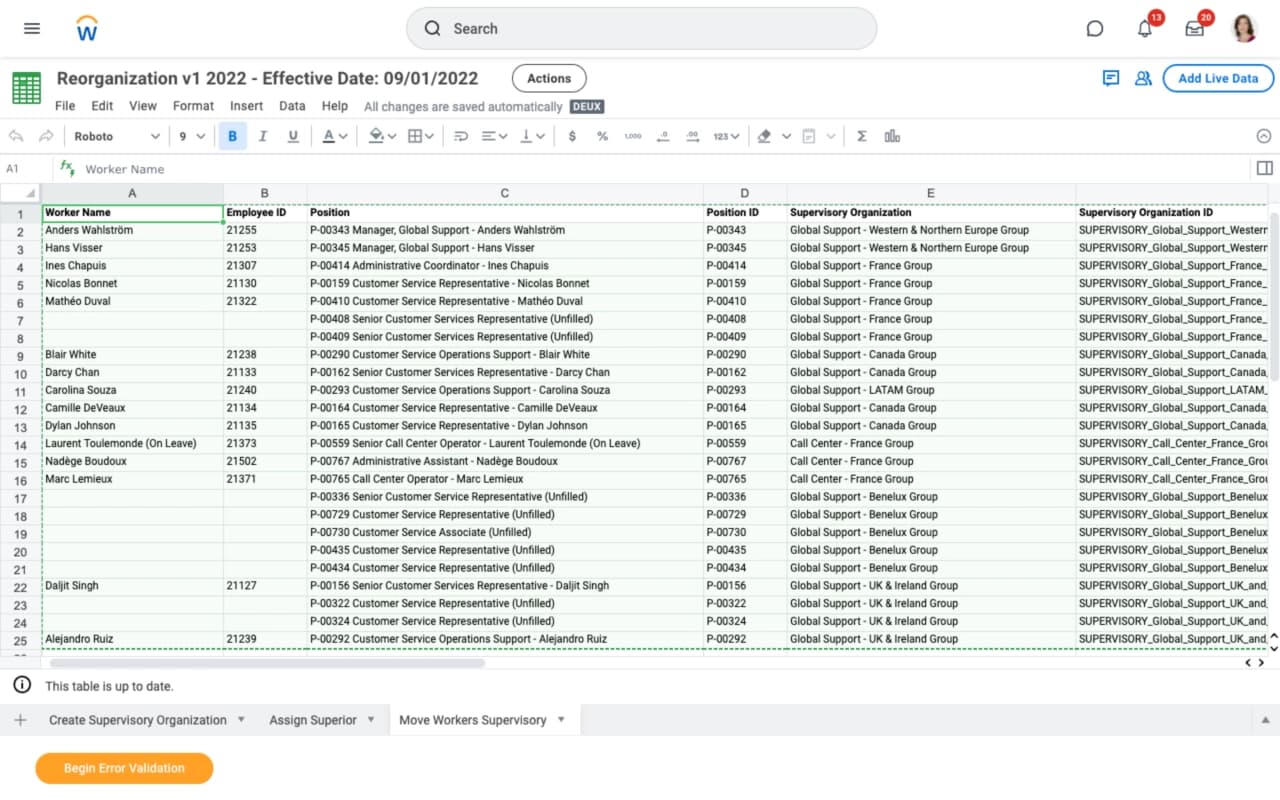Image resolution: width=1280 pixels, height=800 pixels.
Task: Expand the Assign Superior sheet tab arrow
Action: [x=371, y=719]
